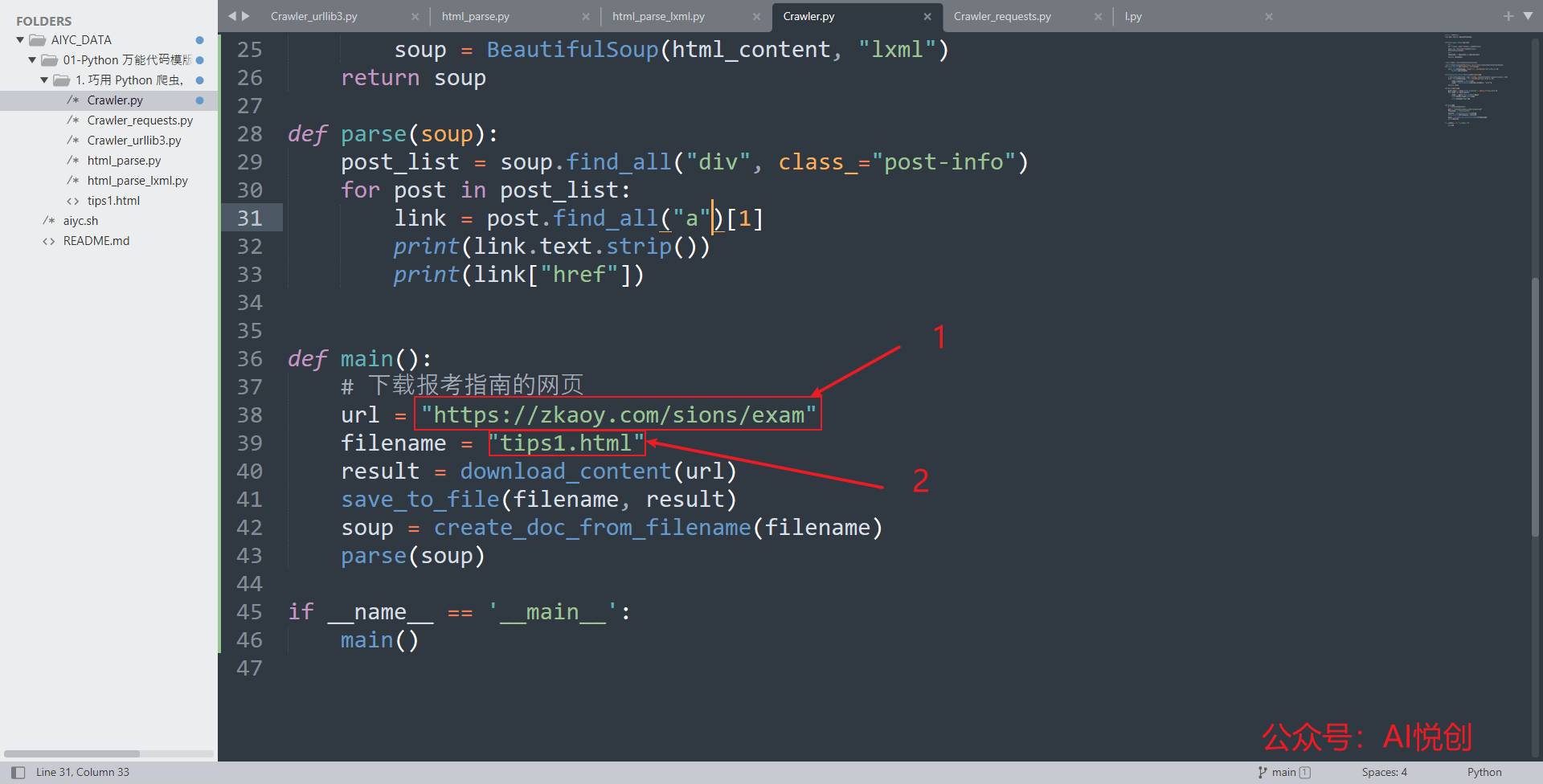This screenshot has height=784, width=1543.
Task: Collapse the 01-Python folder arrow
Action: tap(32, 60)
